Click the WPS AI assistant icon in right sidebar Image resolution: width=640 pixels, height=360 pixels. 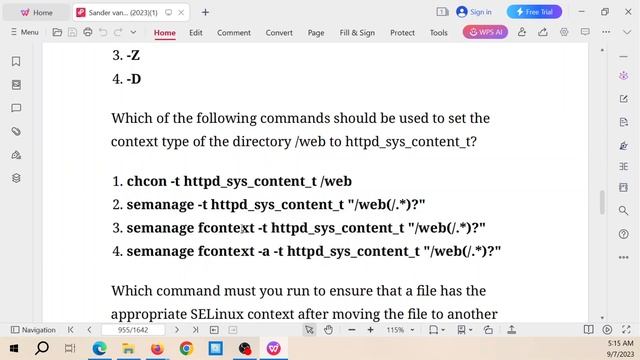point(623,76)
